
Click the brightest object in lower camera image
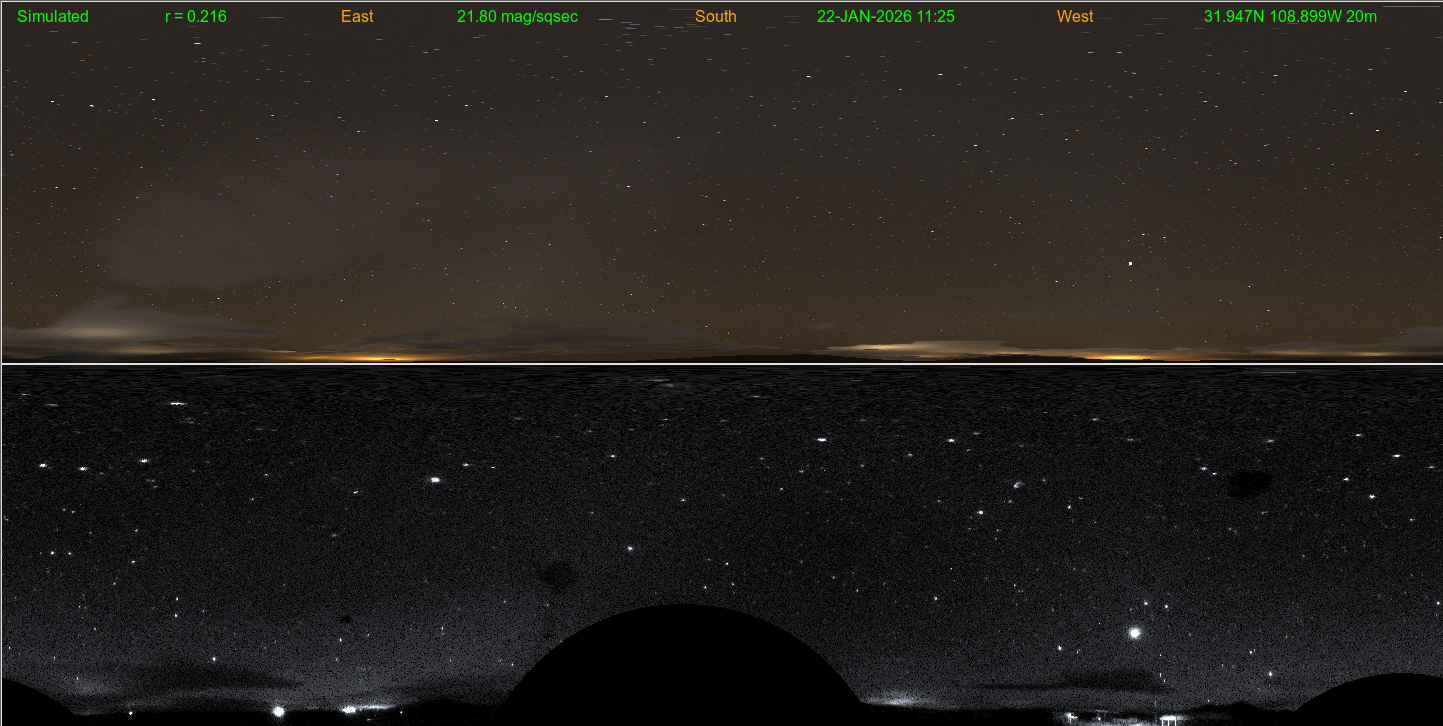click(1134, 633)
